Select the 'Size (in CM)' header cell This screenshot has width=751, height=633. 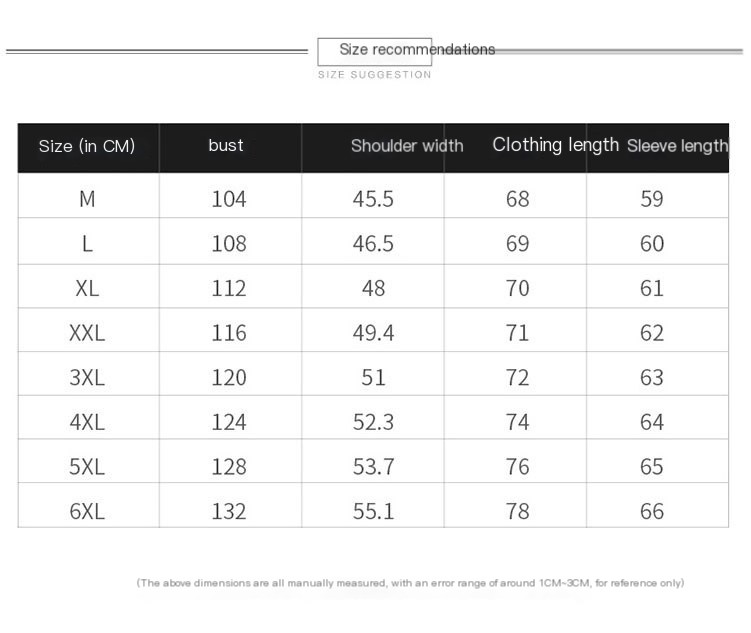point(87,146)
